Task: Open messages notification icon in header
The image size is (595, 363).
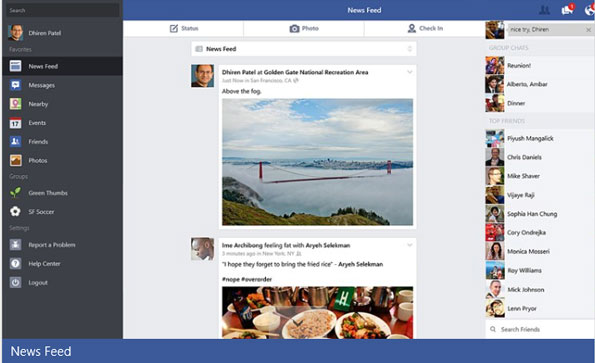Action: click(568, 10)
